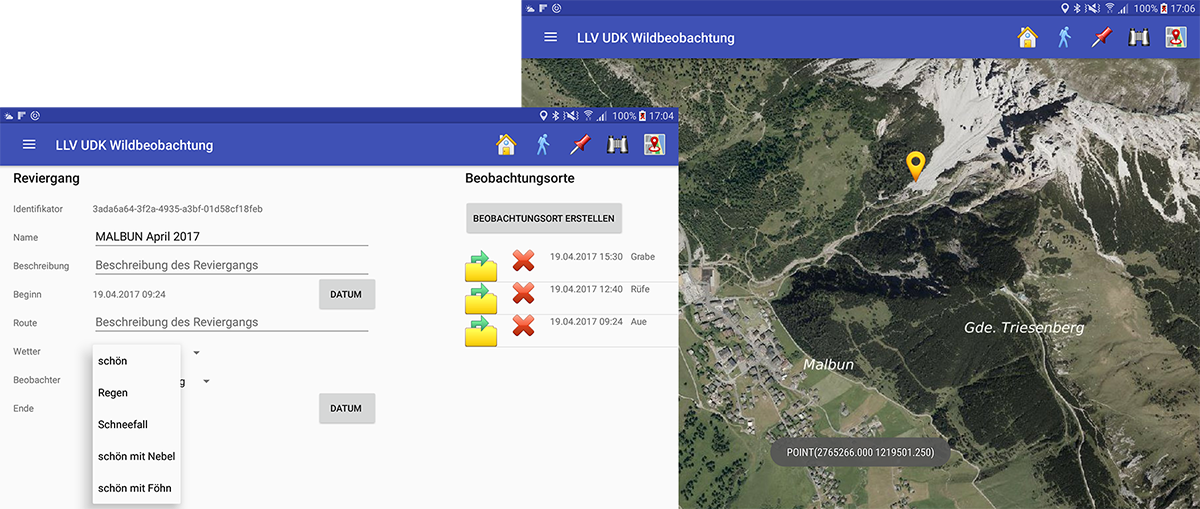This screenshot has height=509, width=1200.
Task: Open the Rüfe observation folder icon
Action: pos(481,298)
